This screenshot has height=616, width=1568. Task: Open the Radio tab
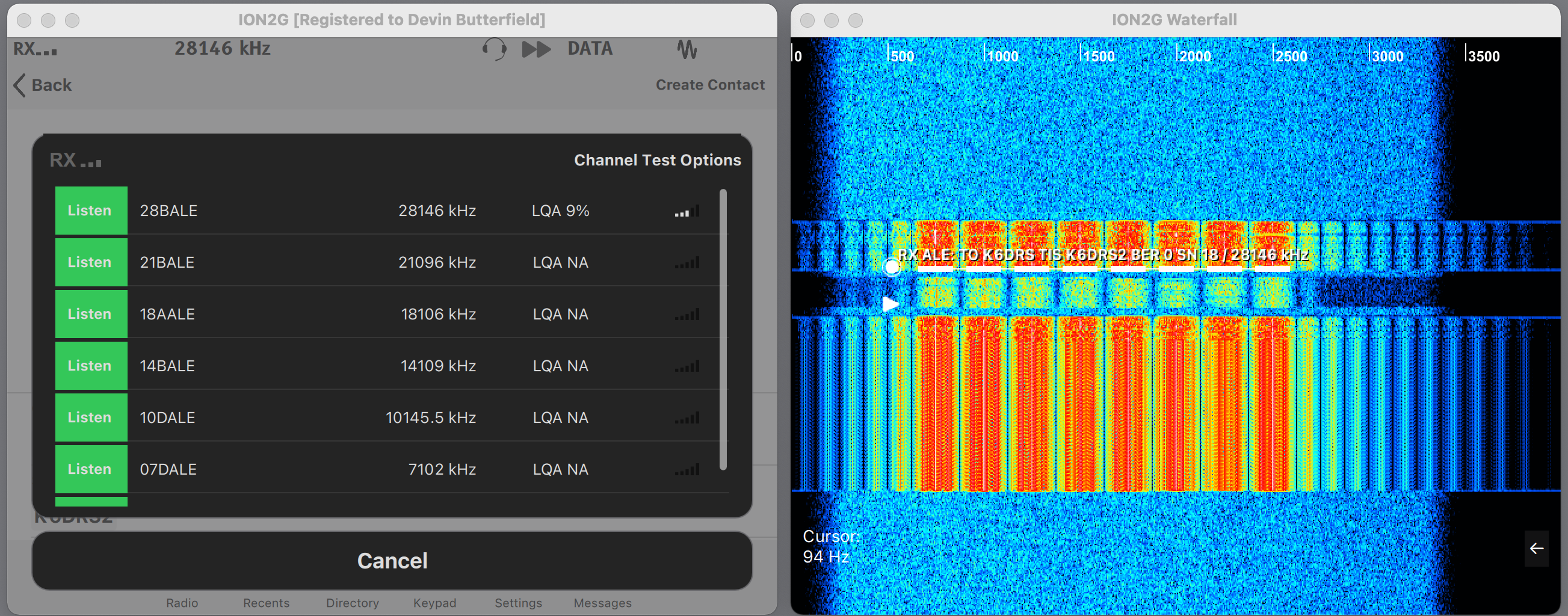click(182, 603)
